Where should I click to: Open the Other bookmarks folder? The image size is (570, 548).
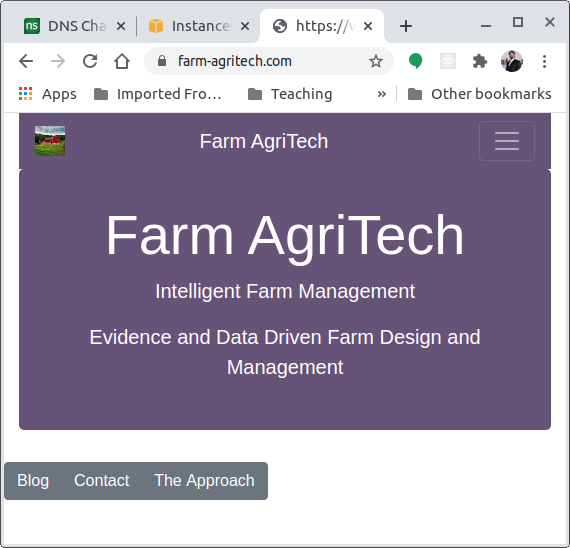tap(479, 94)
